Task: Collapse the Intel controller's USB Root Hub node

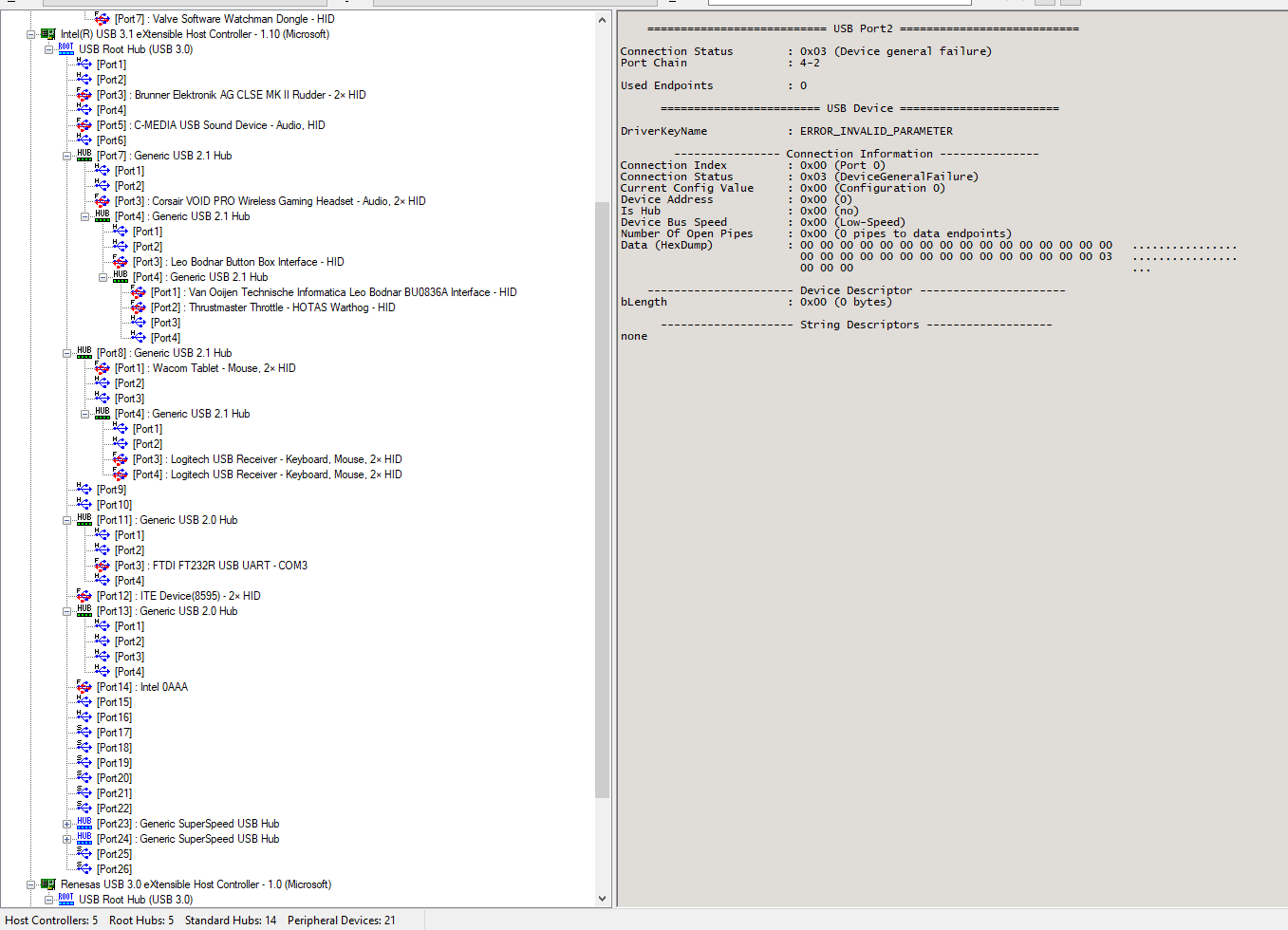Action: 48,49
